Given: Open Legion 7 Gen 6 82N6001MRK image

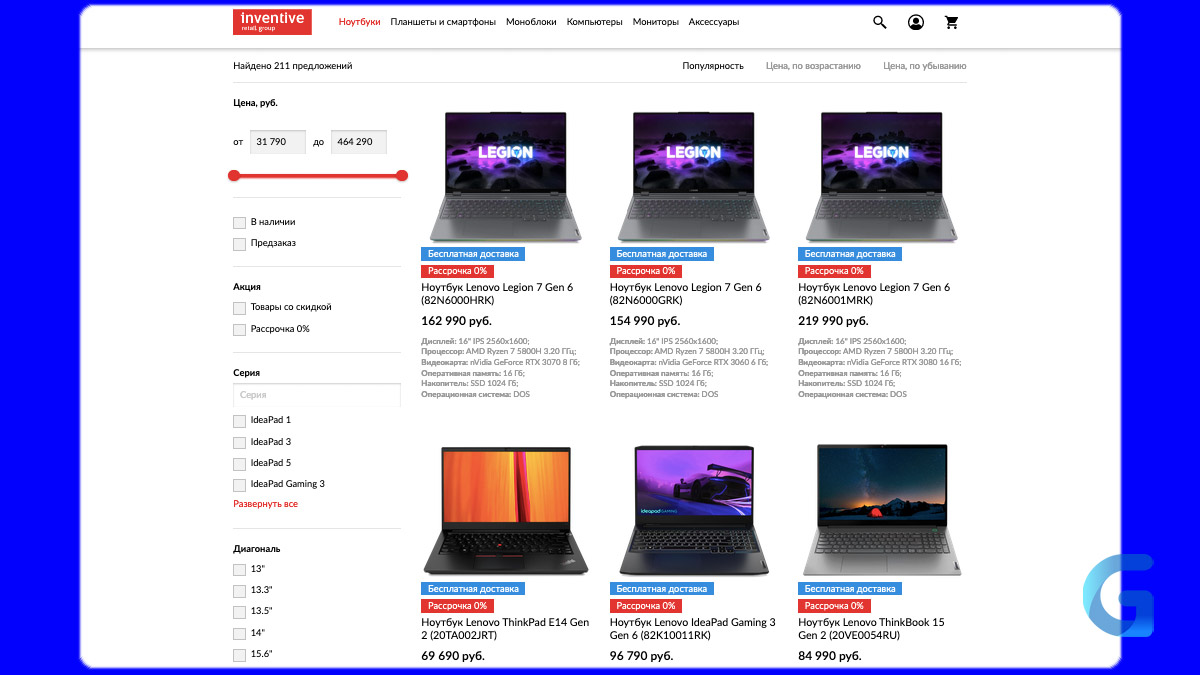Looking at the screenshot, I should pos(881,176).
